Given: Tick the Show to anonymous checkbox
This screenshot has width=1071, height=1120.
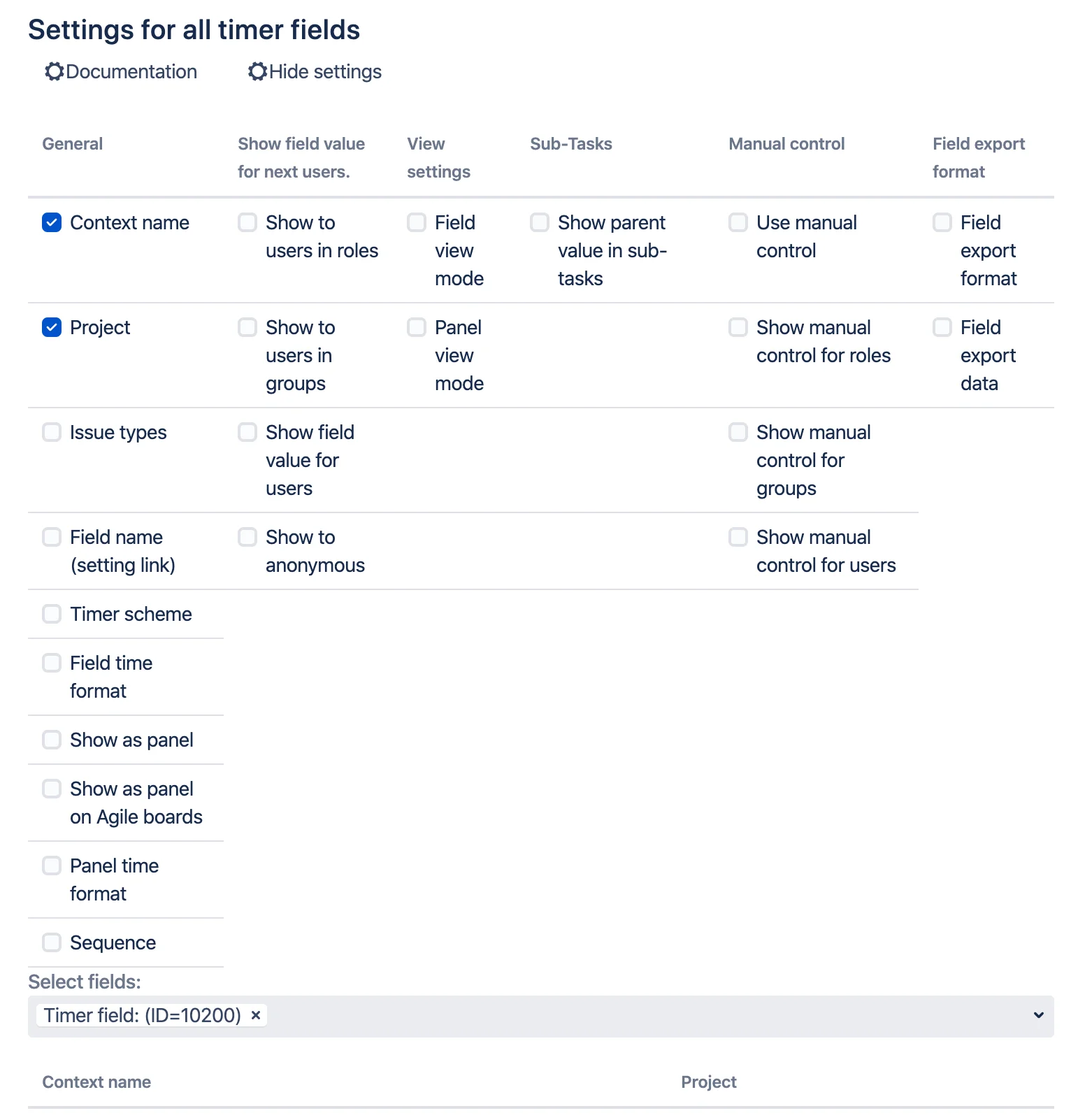Looking at the screenshot, I should point(247,537).
